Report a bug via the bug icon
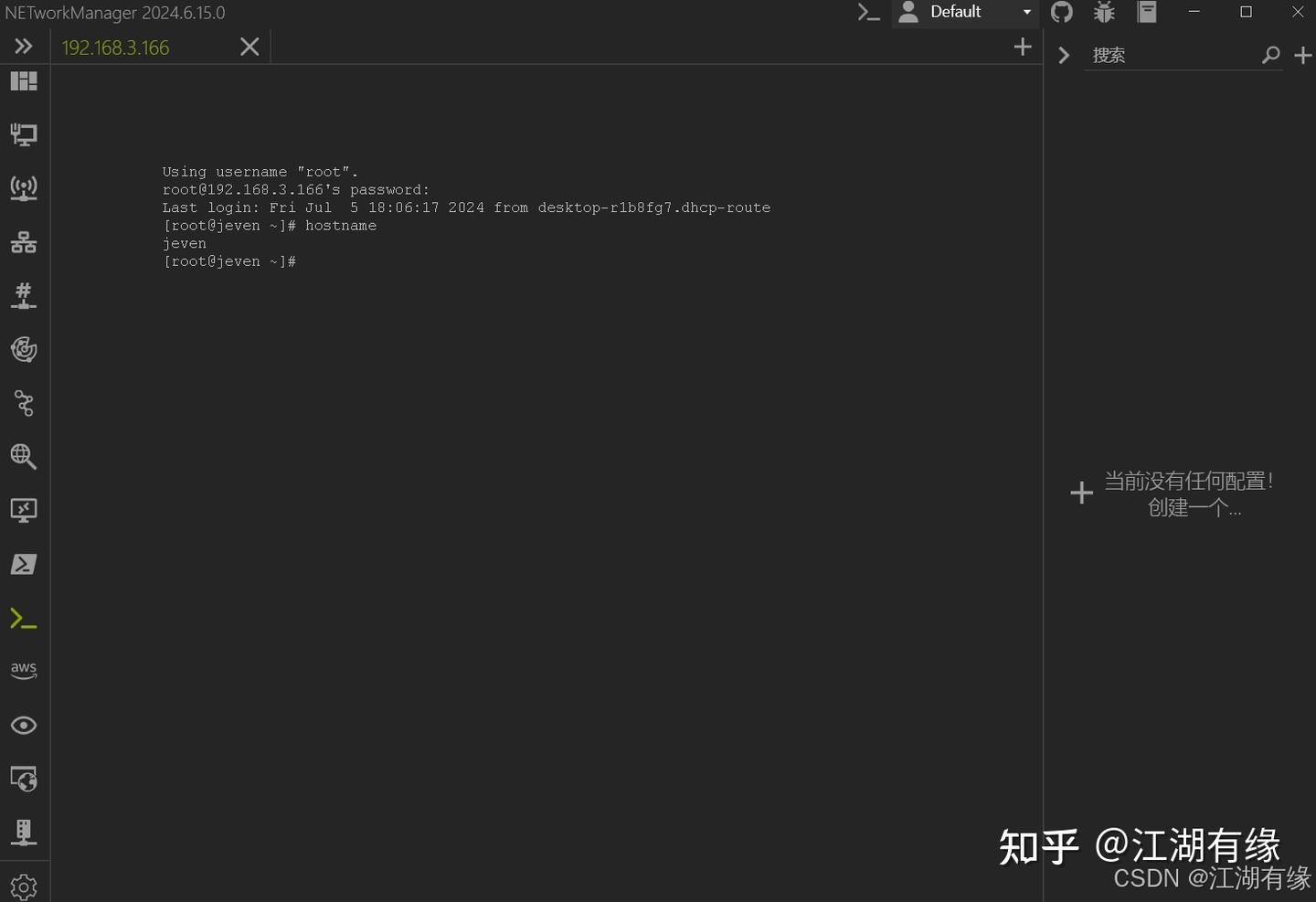 pyautogui.click(x=1103, y=13)
